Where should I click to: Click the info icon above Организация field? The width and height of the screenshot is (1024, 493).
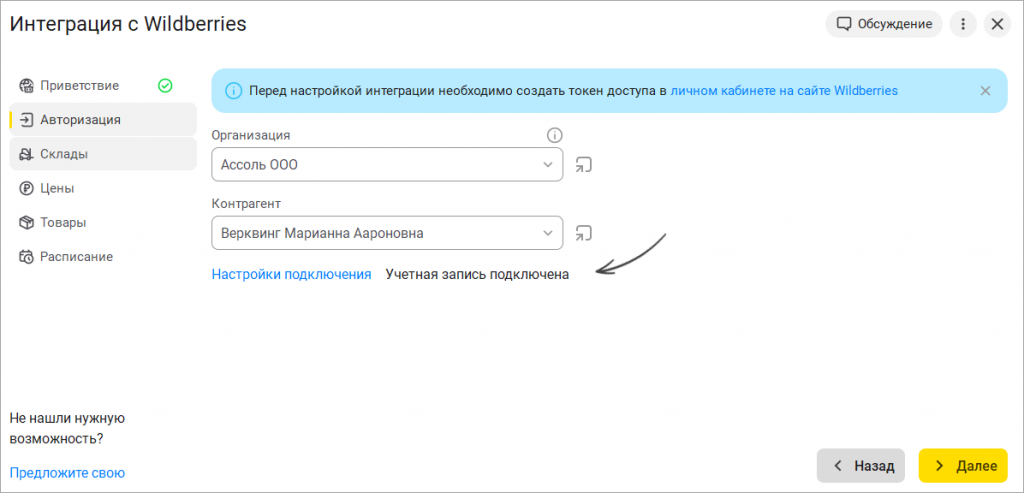(554, 135)
